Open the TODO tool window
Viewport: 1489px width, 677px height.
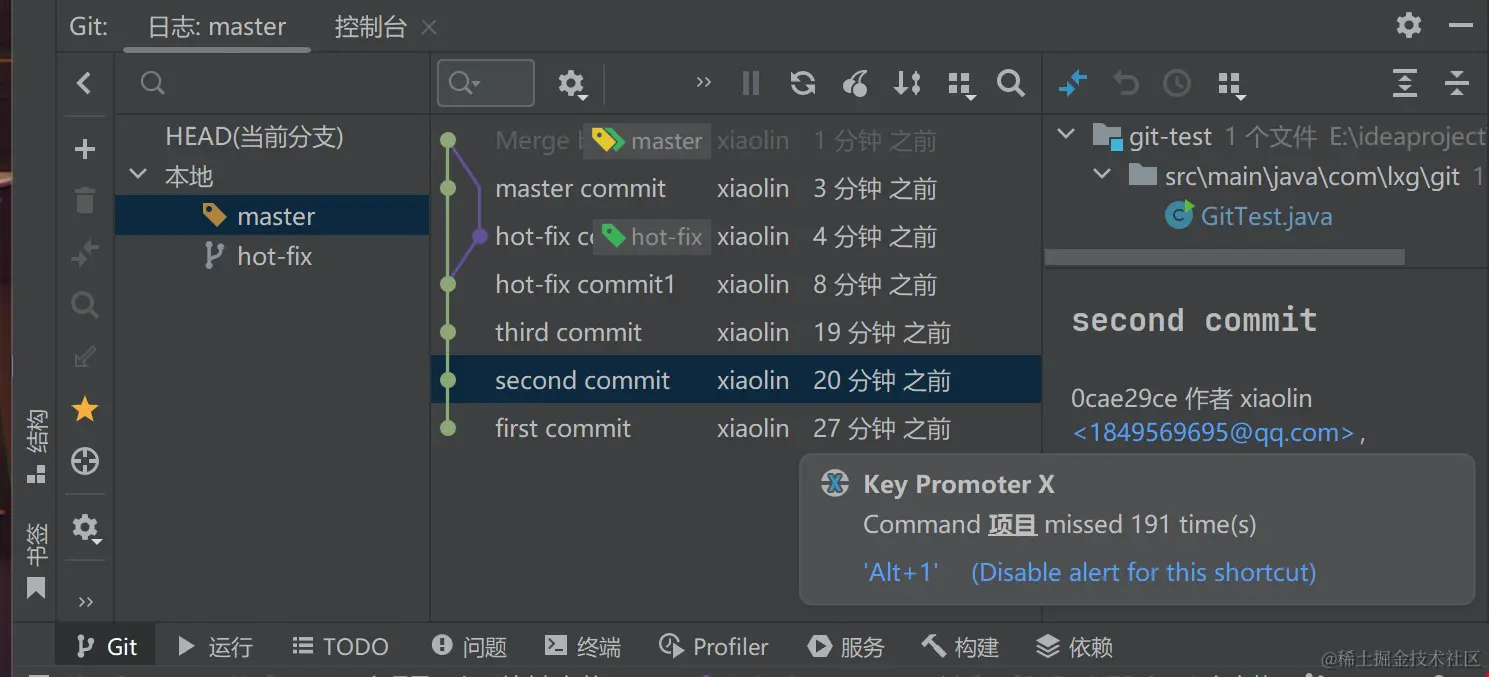coord(340,647)
